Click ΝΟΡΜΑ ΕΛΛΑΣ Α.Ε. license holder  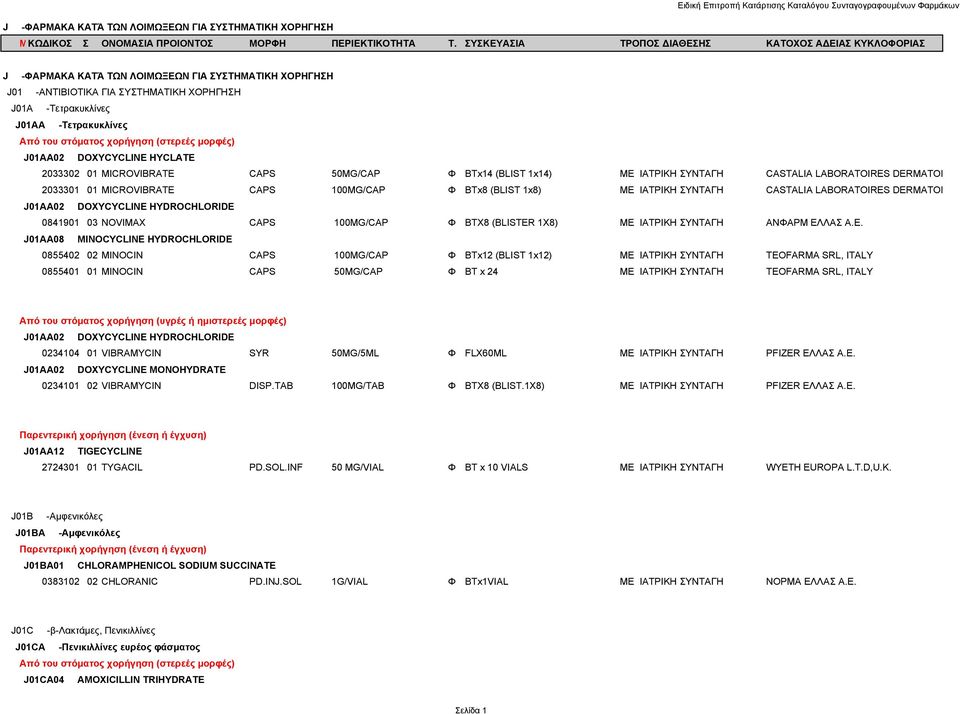[811, 582]
